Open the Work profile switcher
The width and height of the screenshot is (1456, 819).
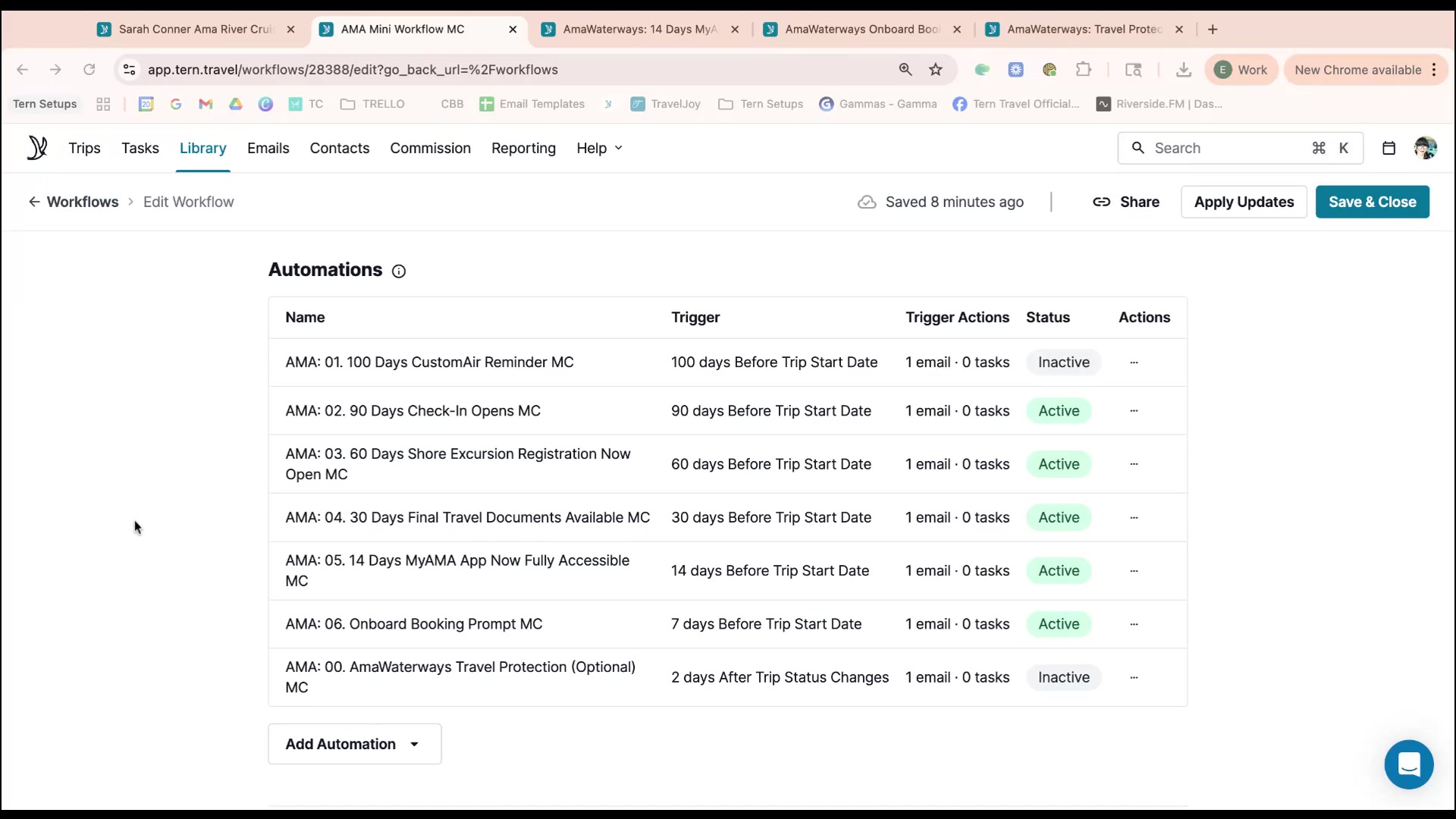pyautogui.click(x=1241, y=70)
